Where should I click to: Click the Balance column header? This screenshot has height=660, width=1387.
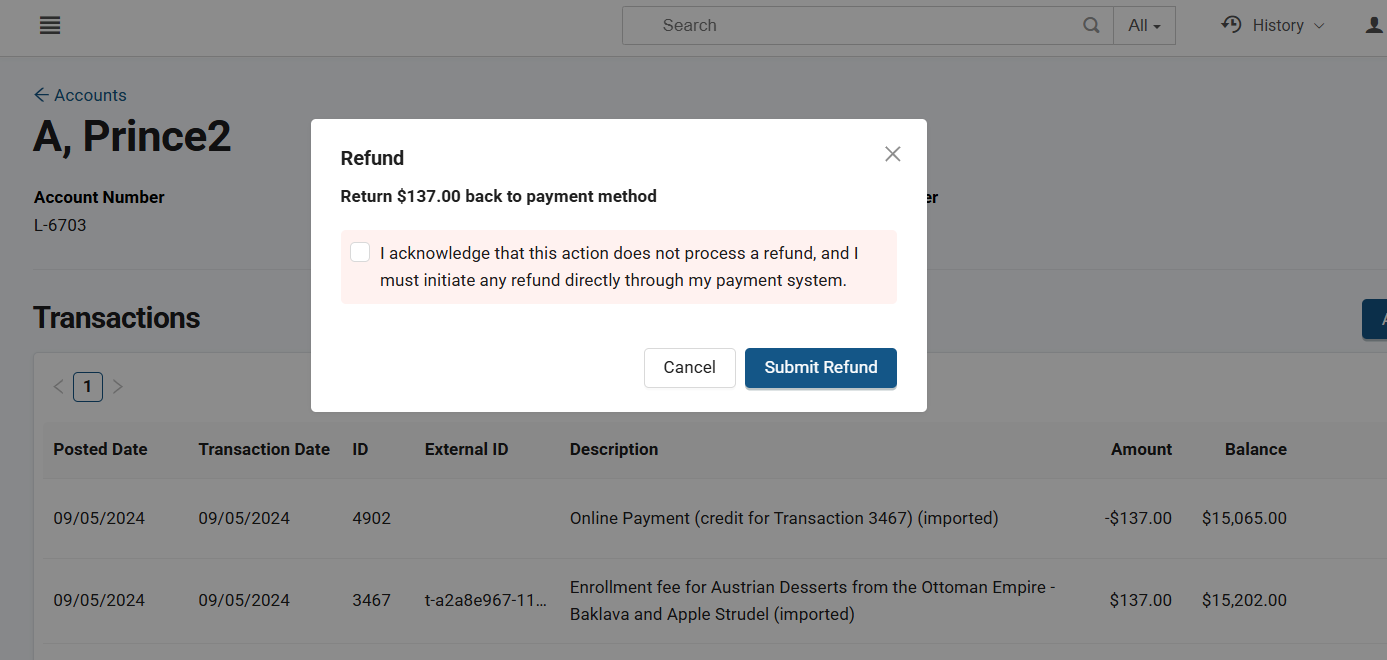point(1255,450)
